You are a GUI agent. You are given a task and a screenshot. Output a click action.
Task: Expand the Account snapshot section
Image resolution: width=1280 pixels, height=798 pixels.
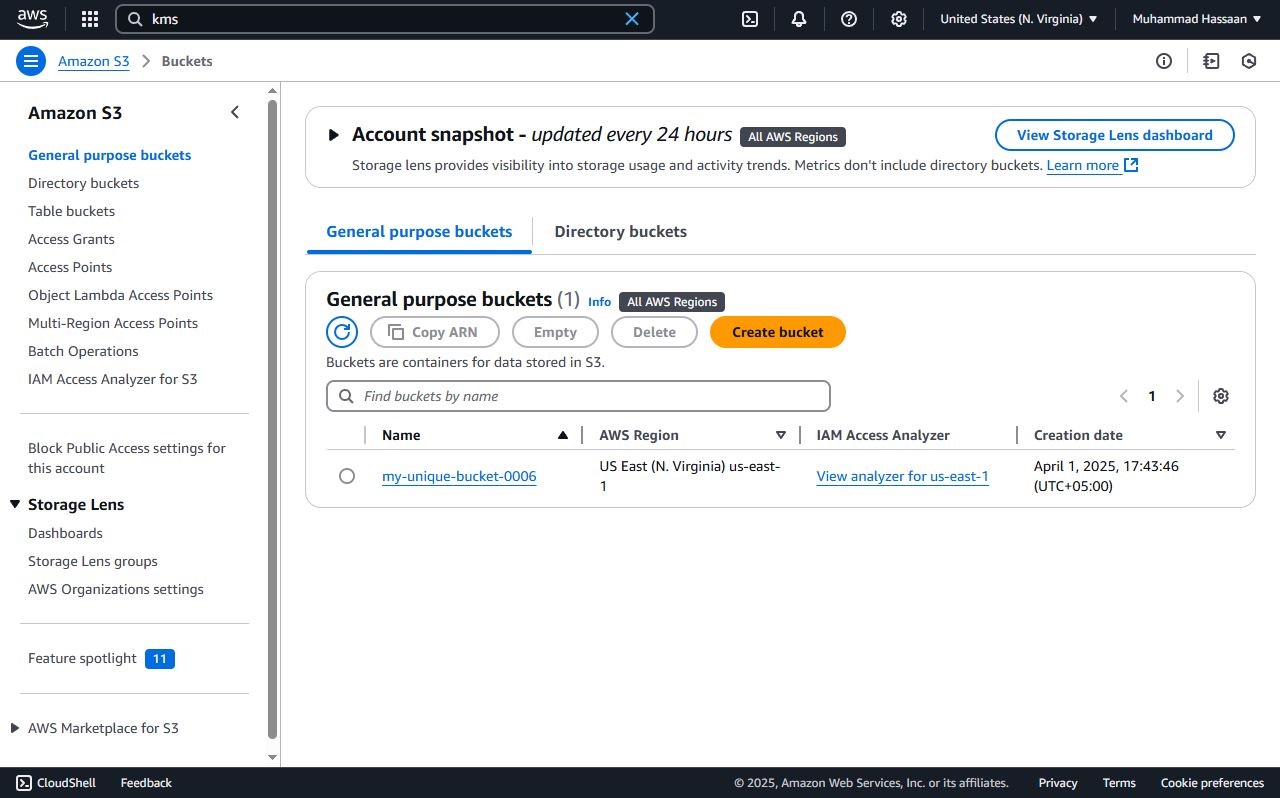click(334, 135)
